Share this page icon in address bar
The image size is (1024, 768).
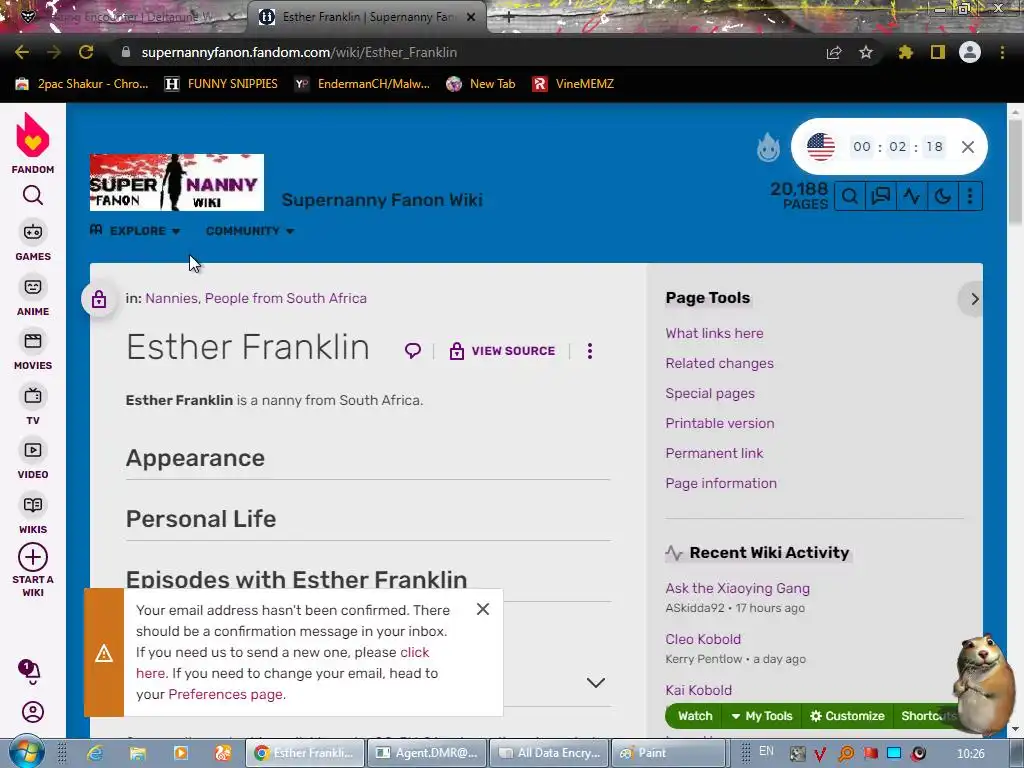[834, 52]
